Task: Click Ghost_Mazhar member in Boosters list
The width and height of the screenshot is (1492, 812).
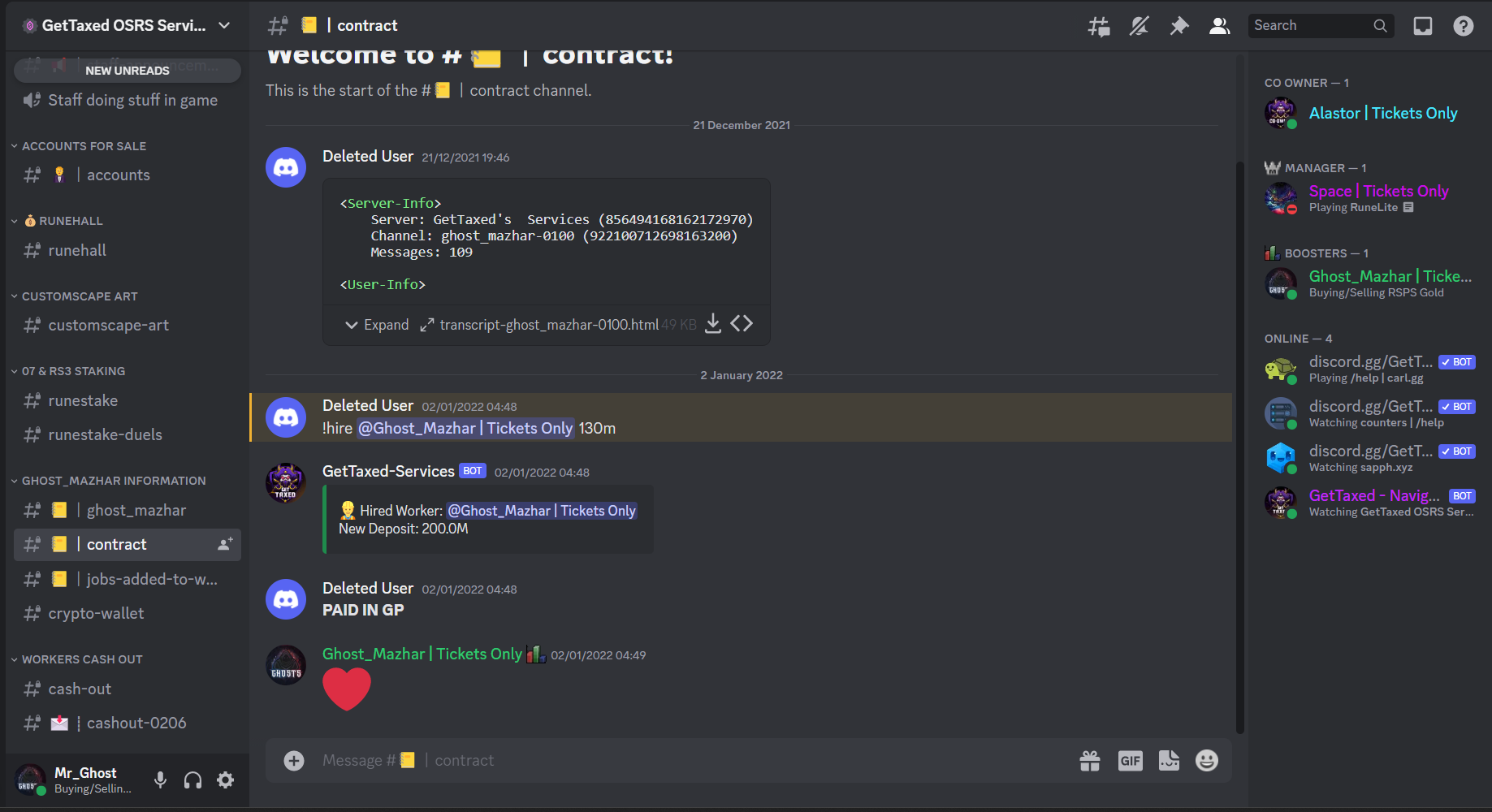Action: [1370, 283]
